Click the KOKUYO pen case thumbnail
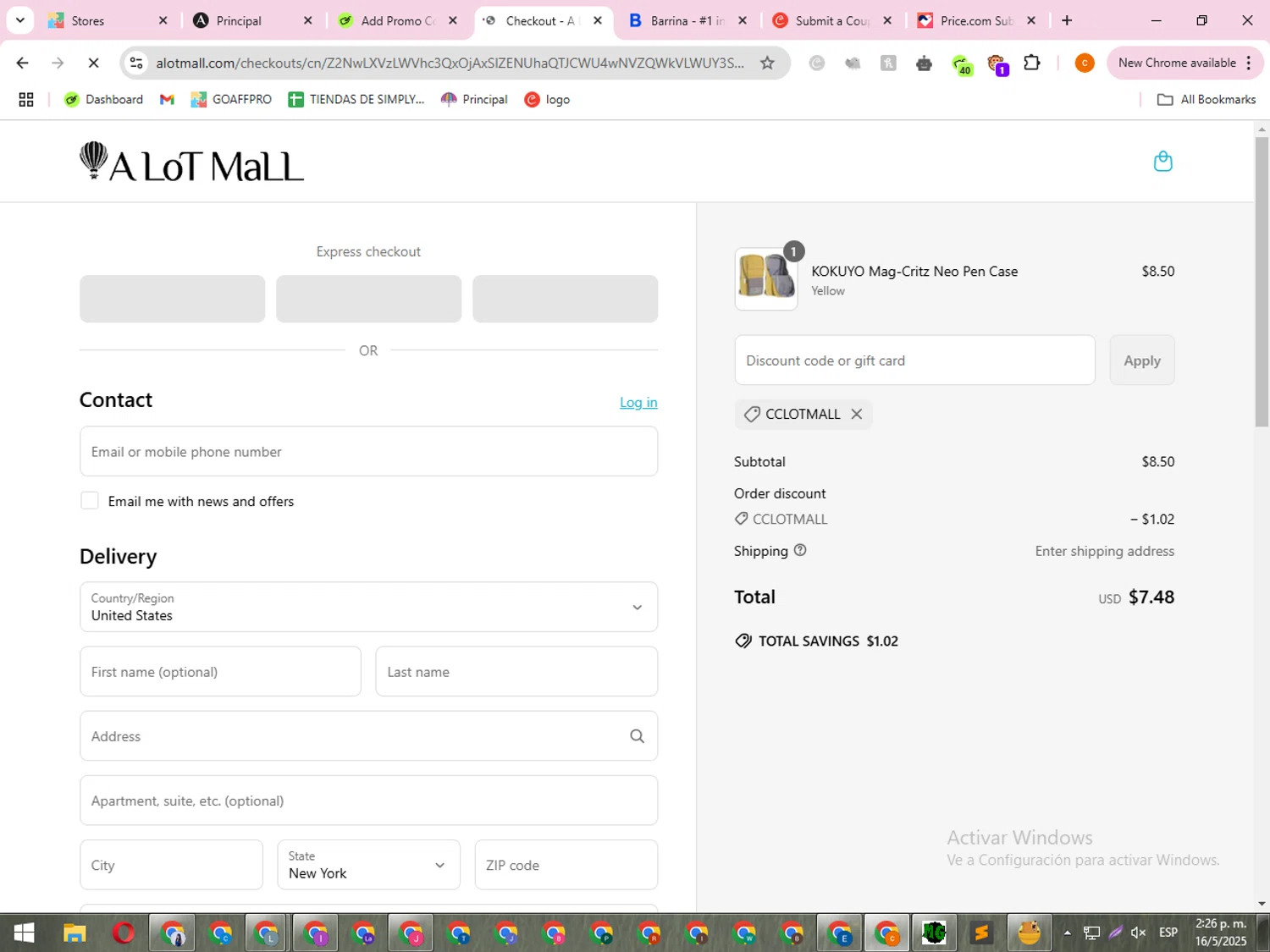The width and height of the screenshot is (1270, 952). click(766, 278)
